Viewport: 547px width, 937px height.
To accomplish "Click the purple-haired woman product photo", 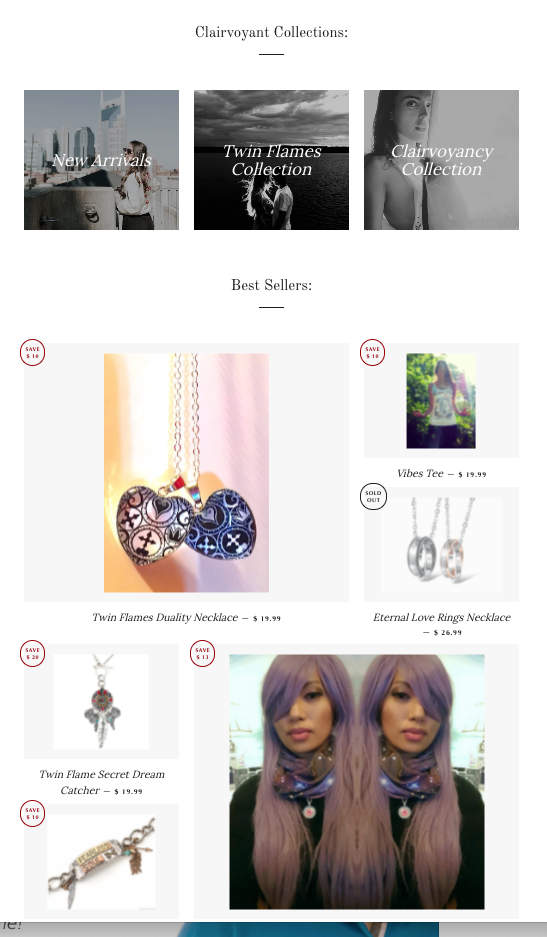I will [357, 782].
